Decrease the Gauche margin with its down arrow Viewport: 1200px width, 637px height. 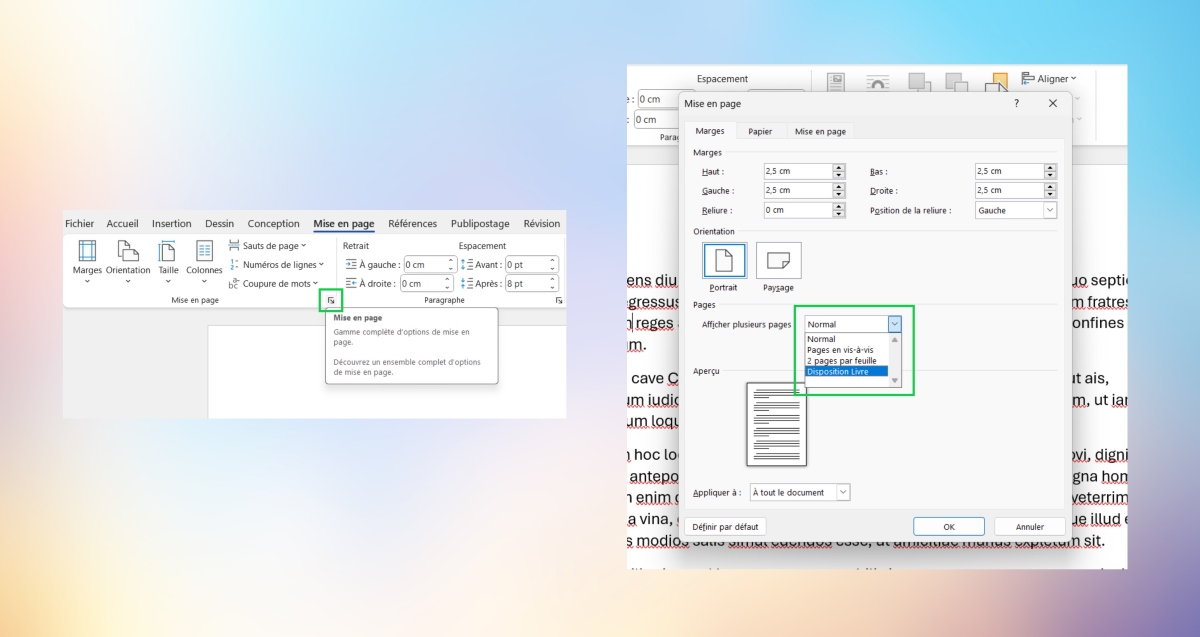[x=839, y=194]
